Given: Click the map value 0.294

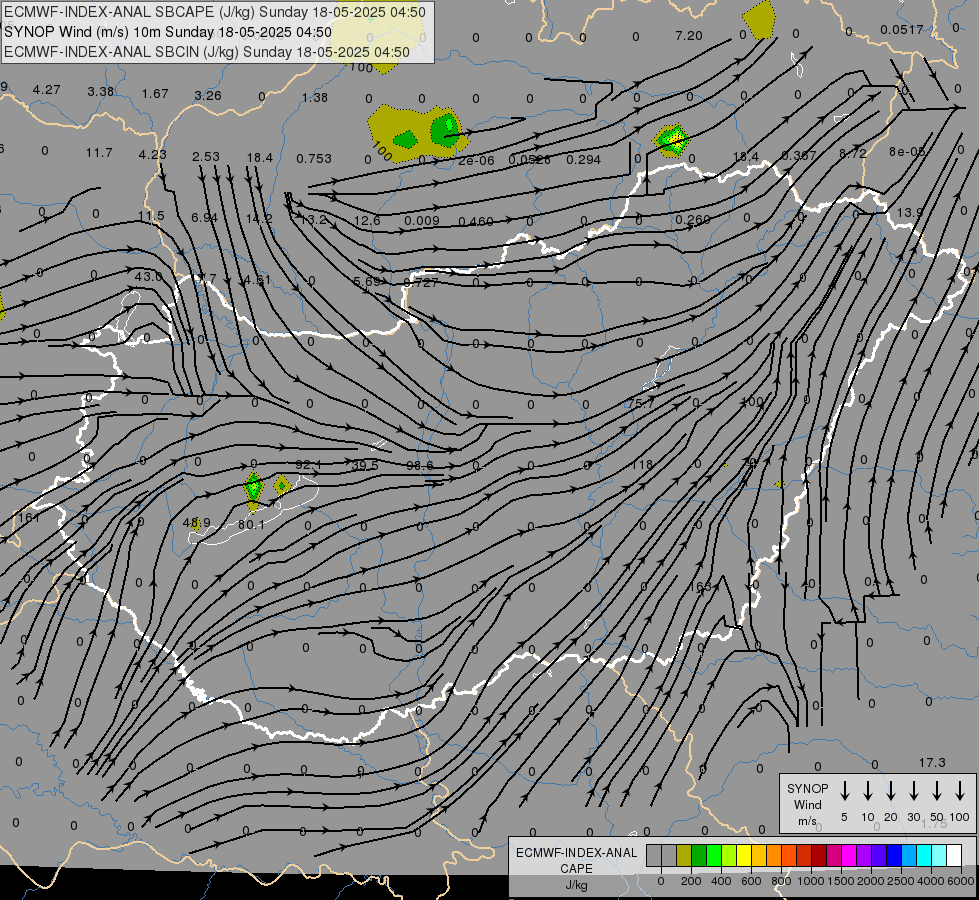Looking at the screenshot, I should (583, 160).
